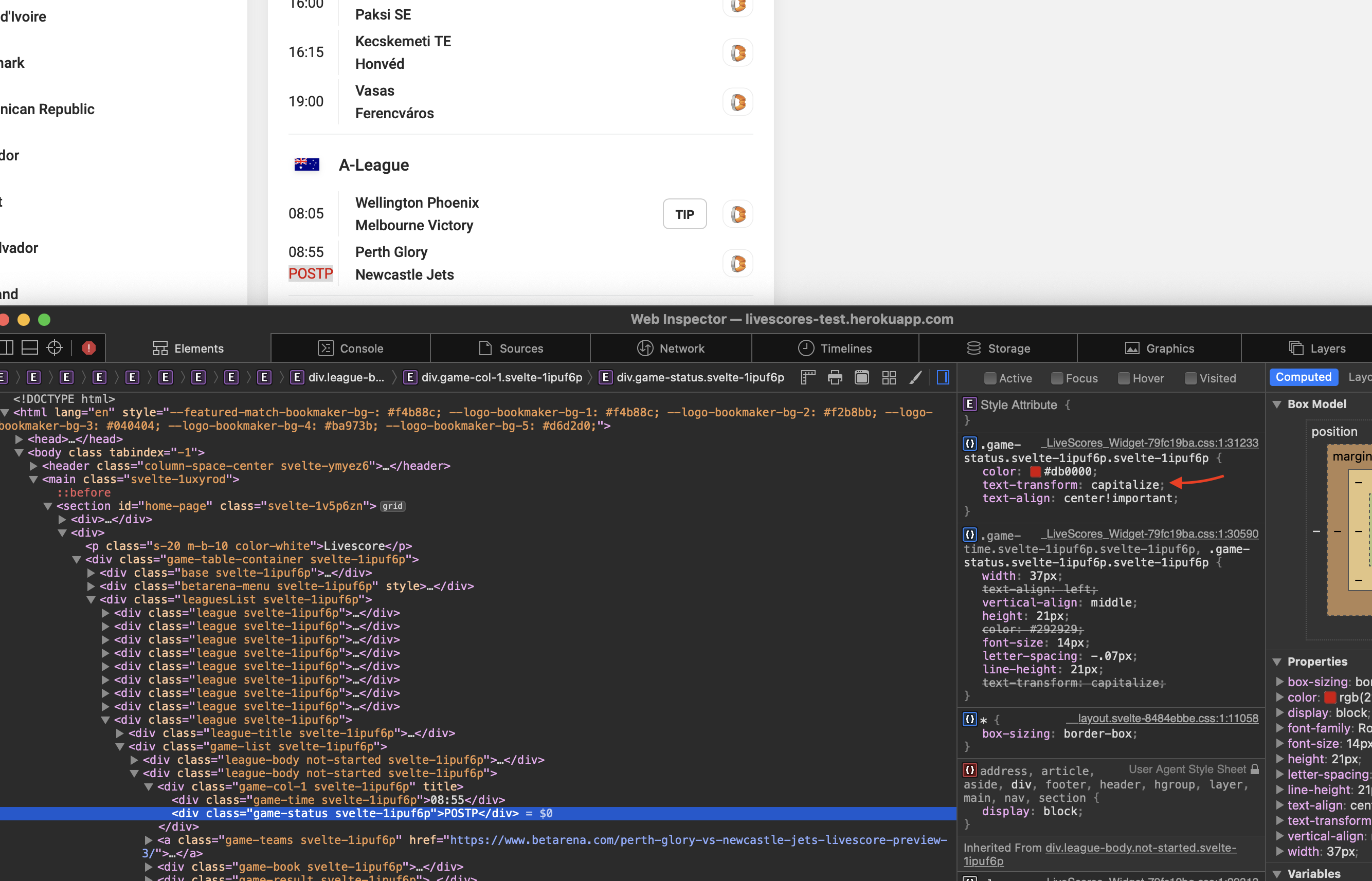Activate the element picker crosshair tool
Screen dimensions: 1372x881
pos(54,347)
